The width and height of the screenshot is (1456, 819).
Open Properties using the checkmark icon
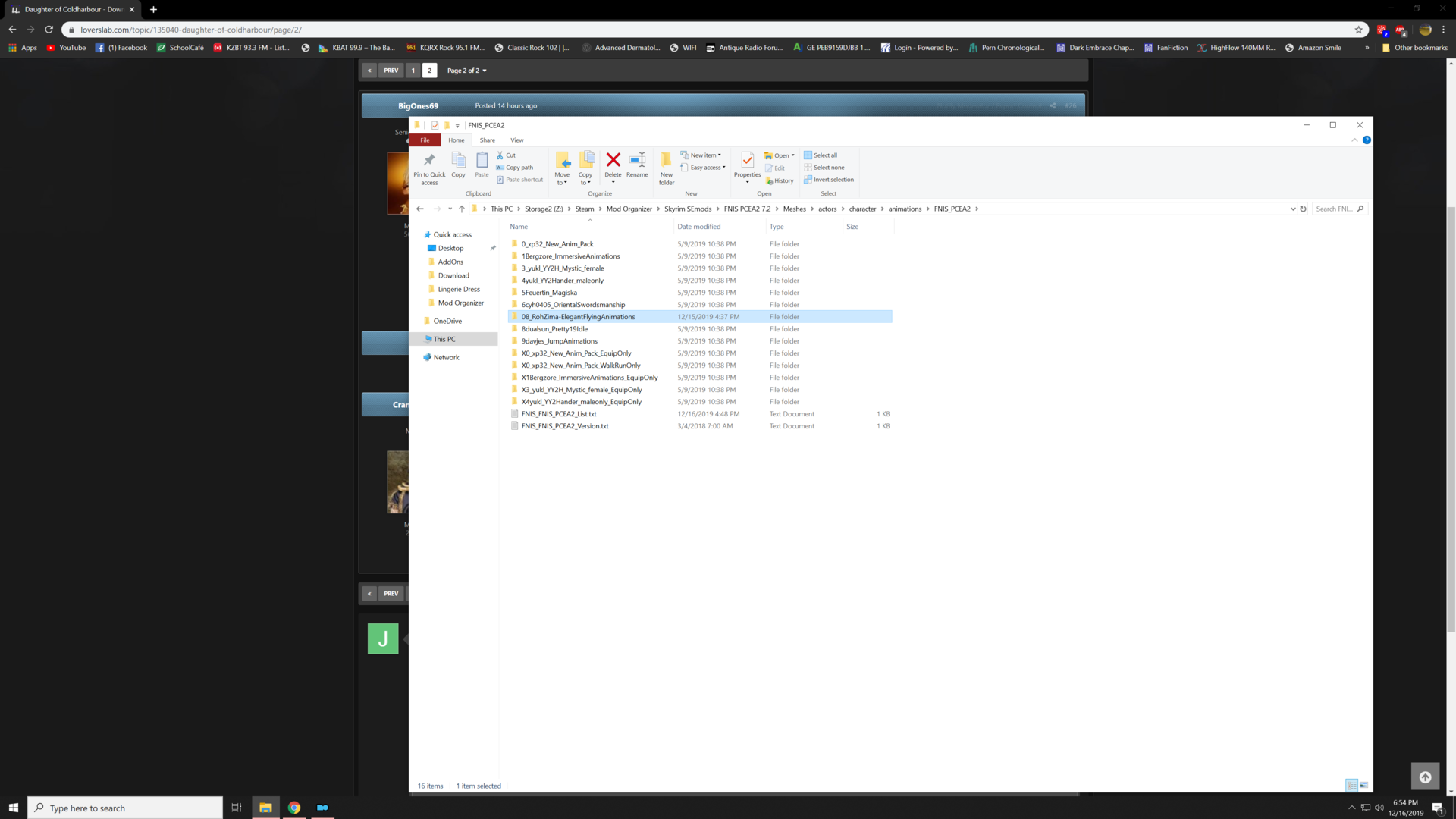click(747, 160)
